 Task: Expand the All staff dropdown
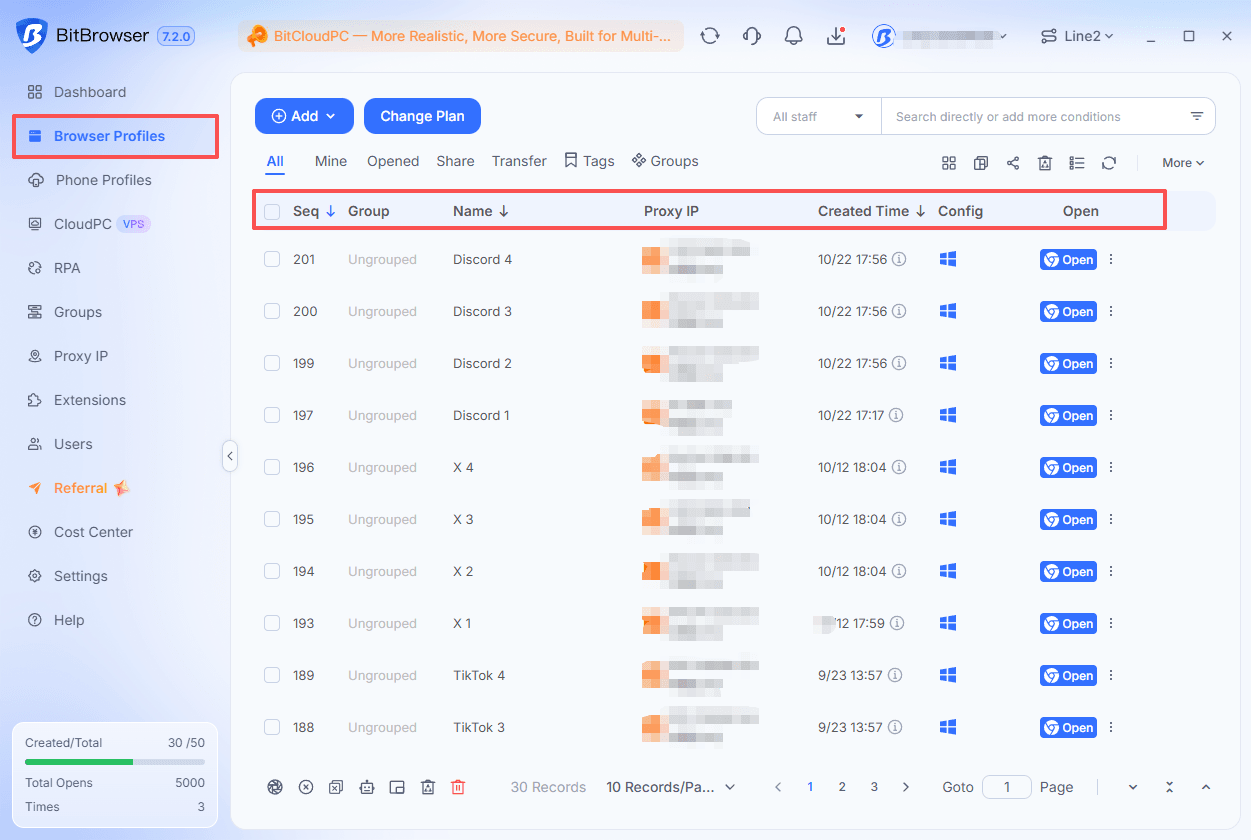tap(818, 116)
